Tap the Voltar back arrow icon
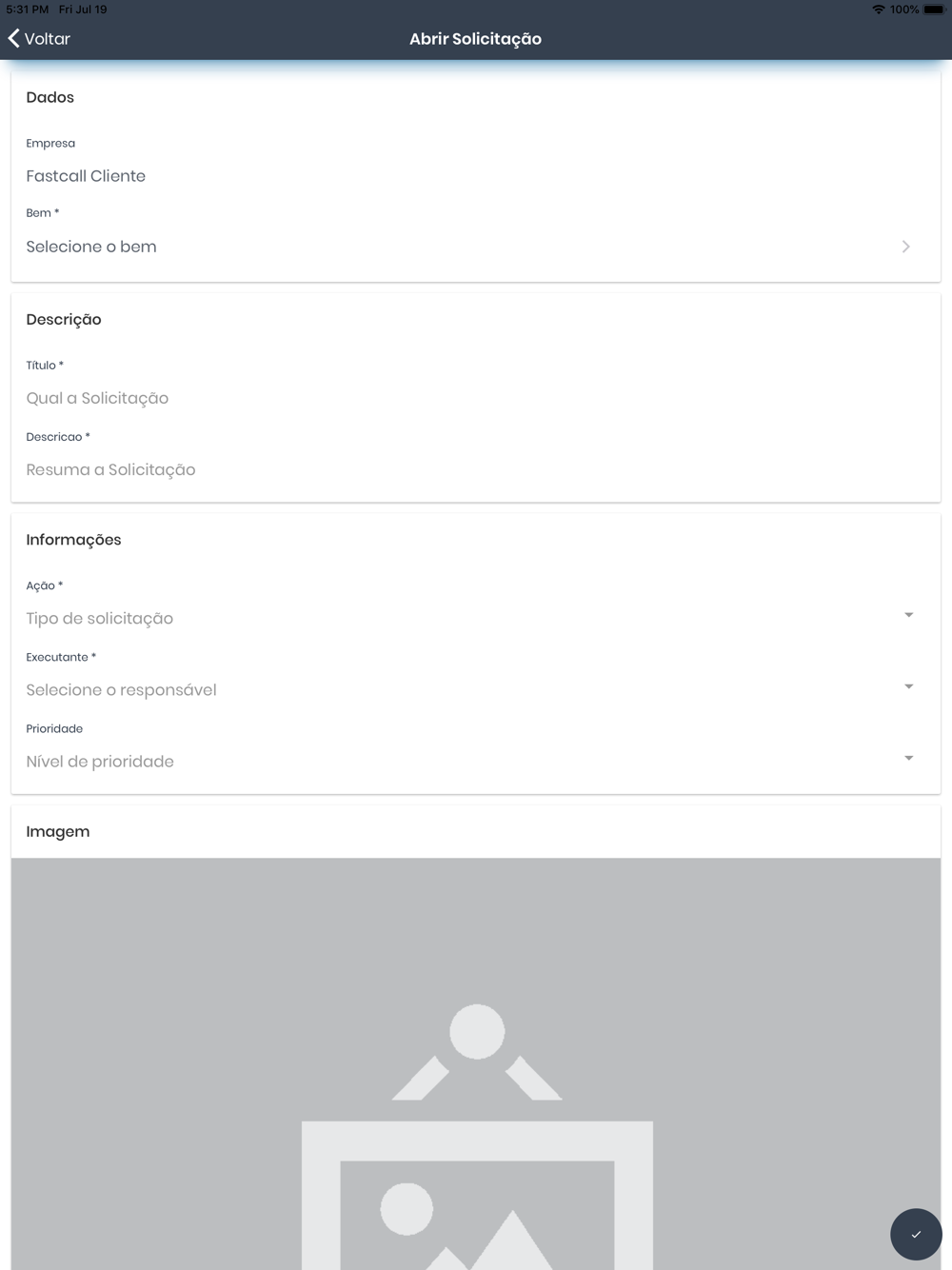The width and height of the screenshot is (952, 1270). (x=13, y=38)
